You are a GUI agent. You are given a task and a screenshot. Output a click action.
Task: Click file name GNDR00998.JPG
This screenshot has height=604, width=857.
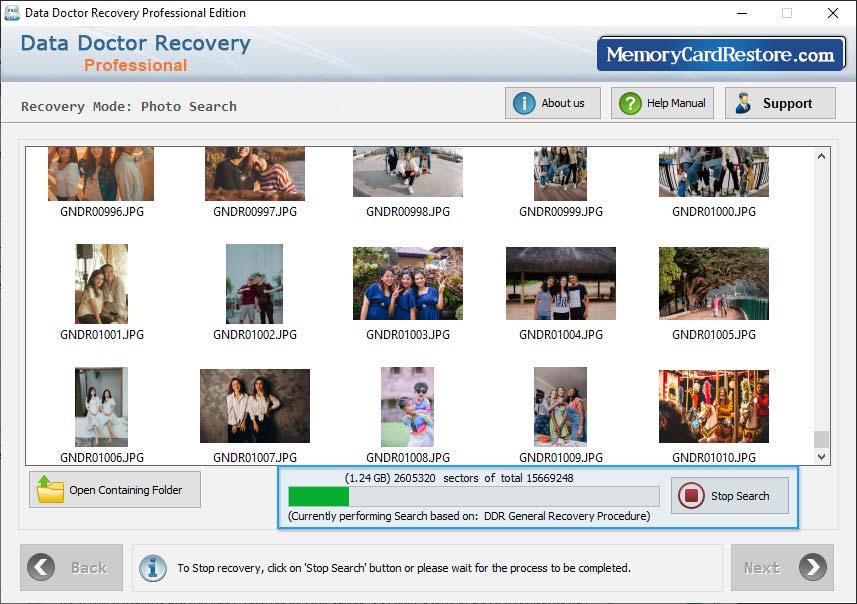click(408, 212)
